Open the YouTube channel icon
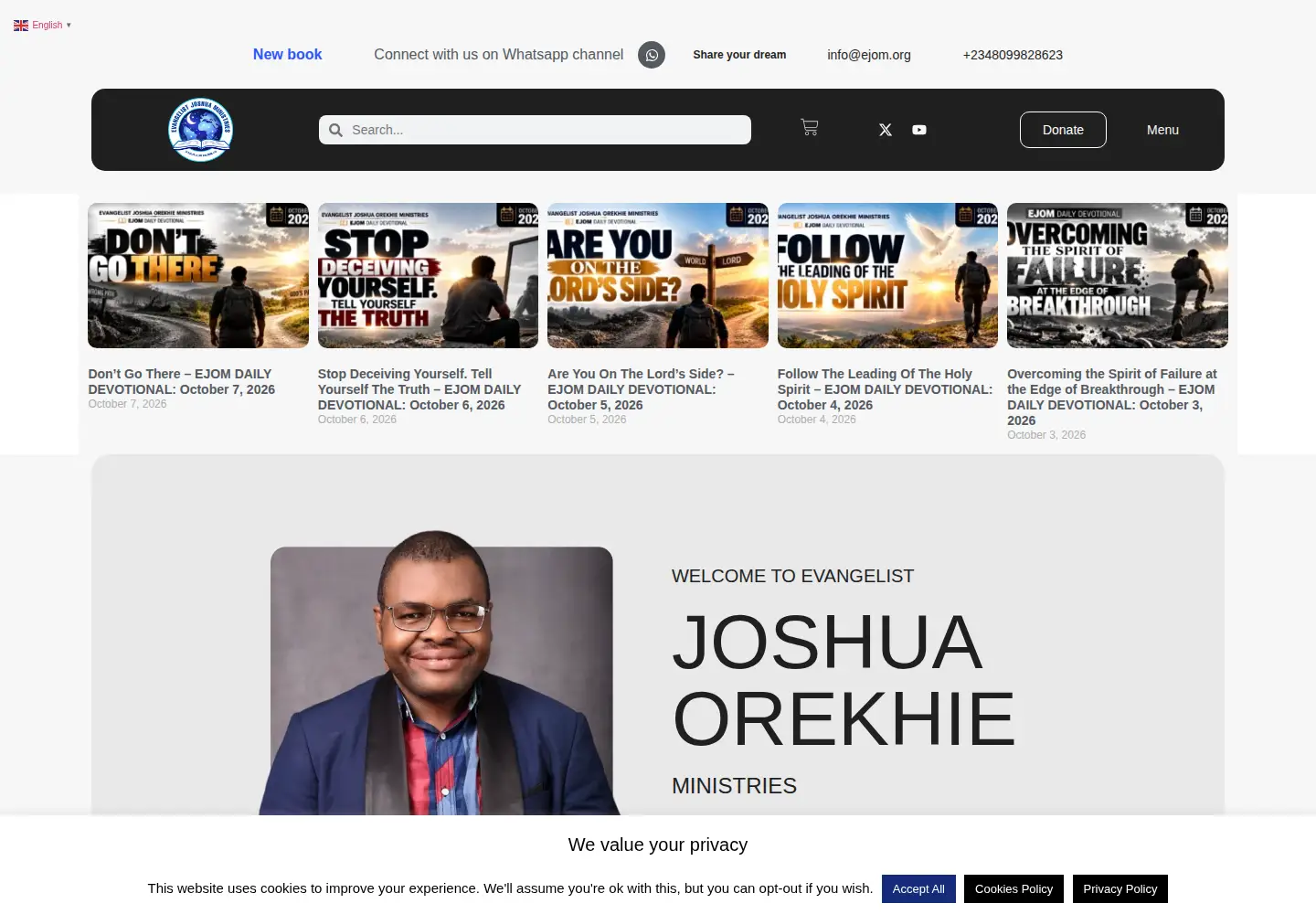This screenshot has height=914, width=1316. [919, 130]
